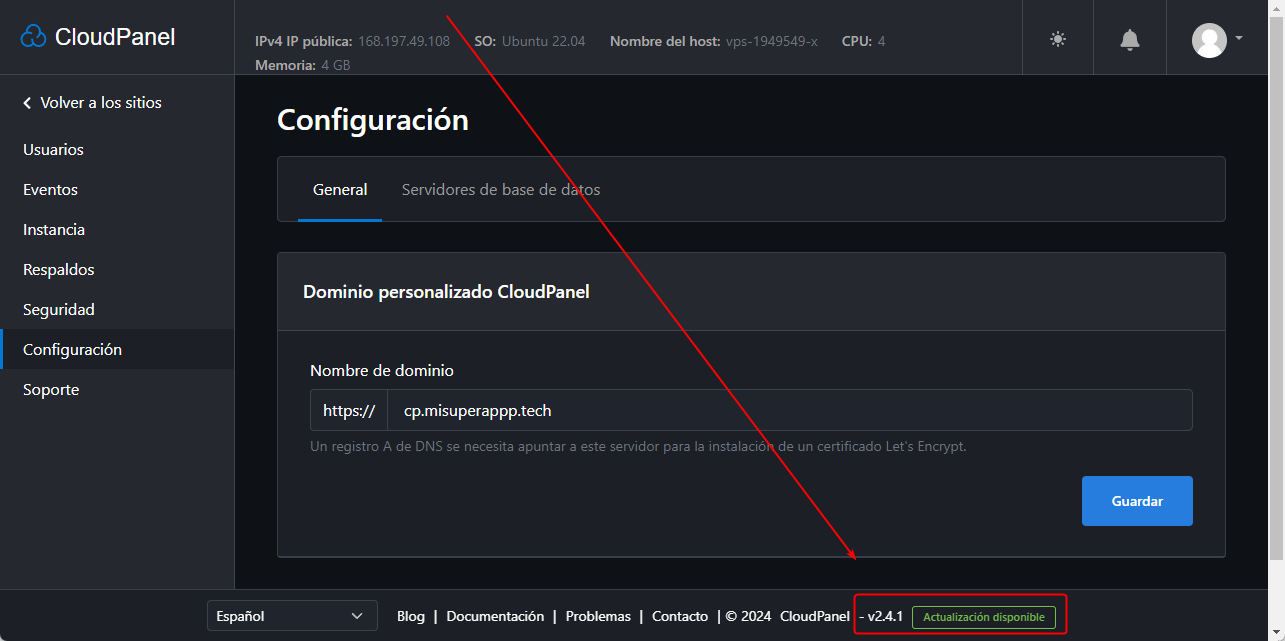
Task: Open the Problemas footer link
Action: click(x=598, y=617)
